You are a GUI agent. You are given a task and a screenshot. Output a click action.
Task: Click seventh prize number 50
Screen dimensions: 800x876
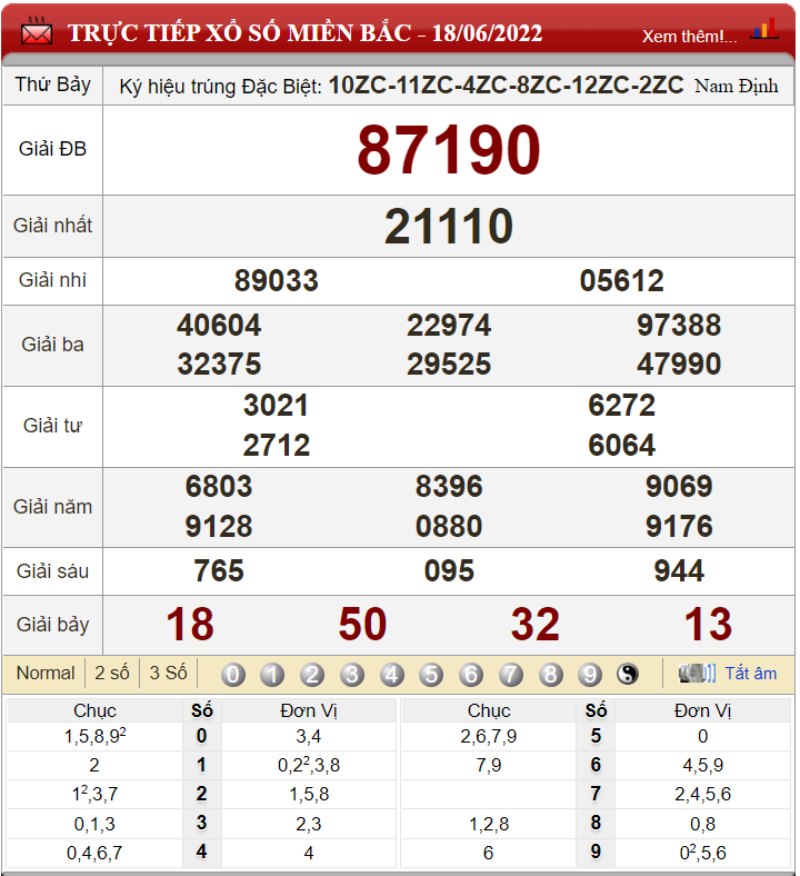(363, 624)
